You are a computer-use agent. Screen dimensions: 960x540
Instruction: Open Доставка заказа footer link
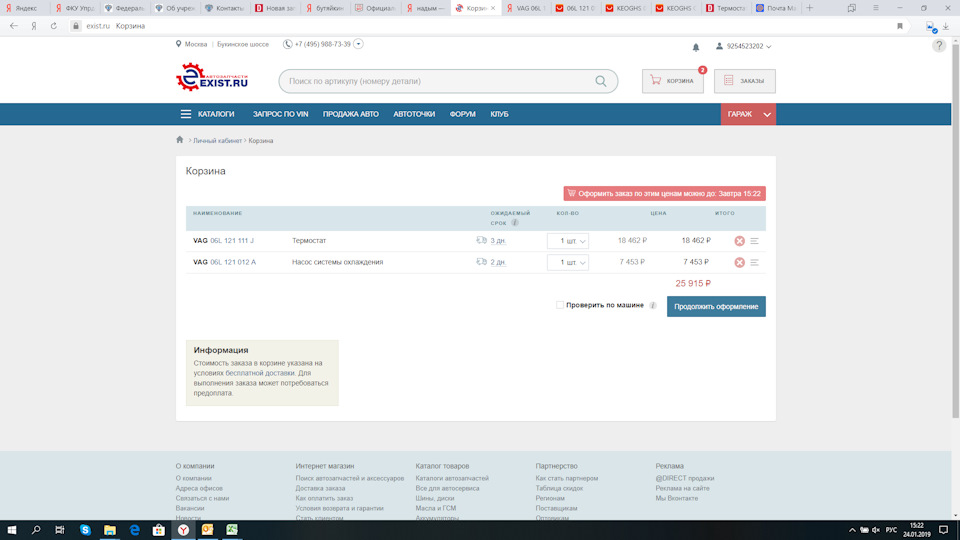pos(320,489)
